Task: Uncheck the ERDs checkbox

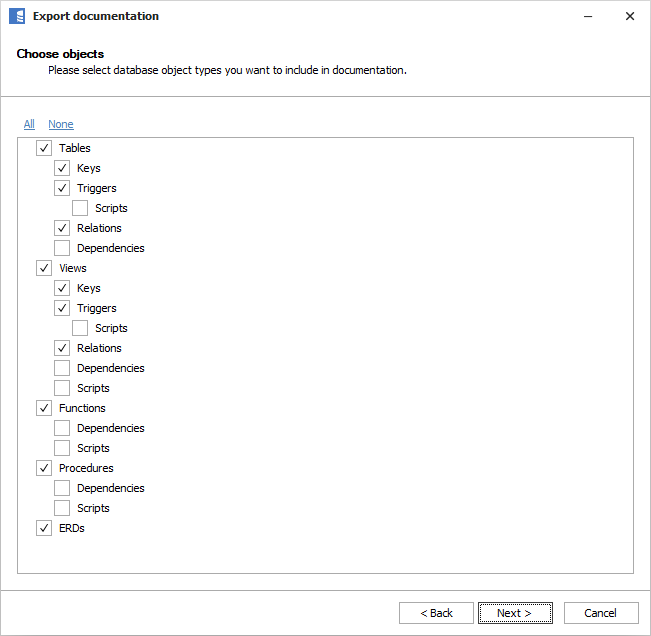Action: [44, 528]
